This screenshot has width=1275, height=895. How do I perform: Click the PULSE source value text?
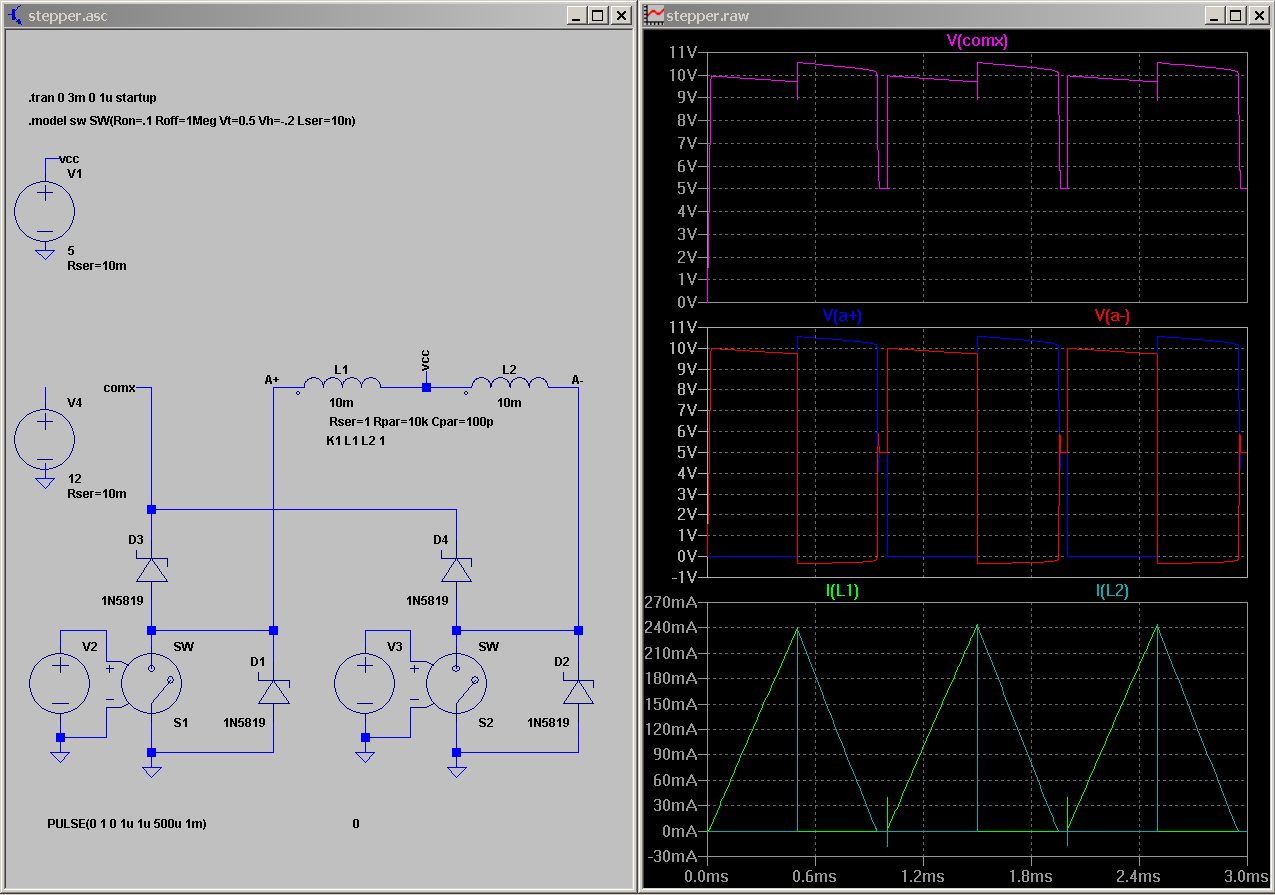[127, 824]
